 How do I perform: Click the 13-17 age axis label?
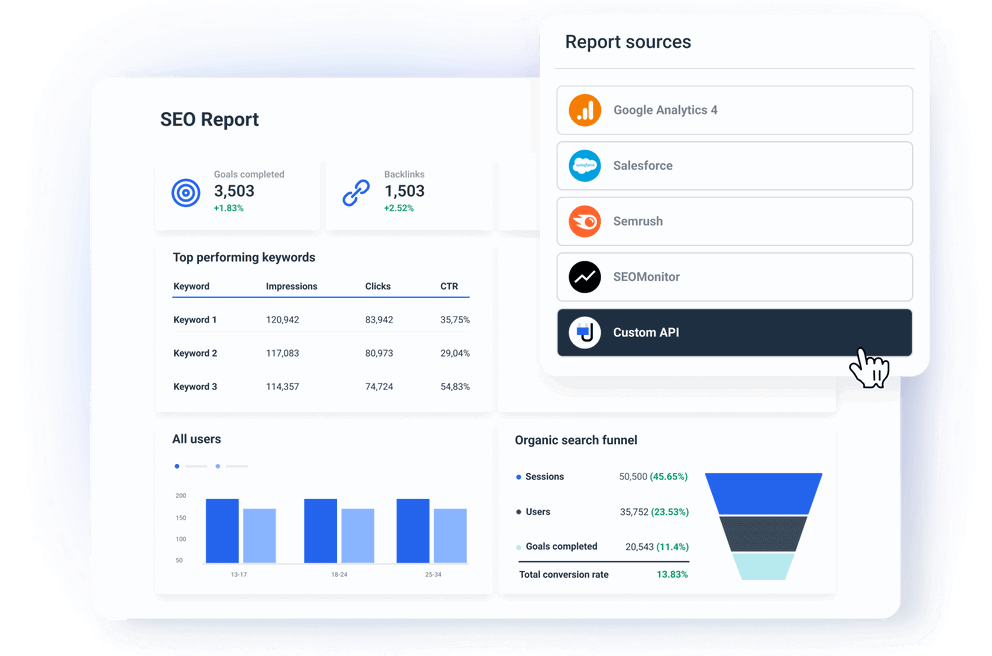coord(239,575)
